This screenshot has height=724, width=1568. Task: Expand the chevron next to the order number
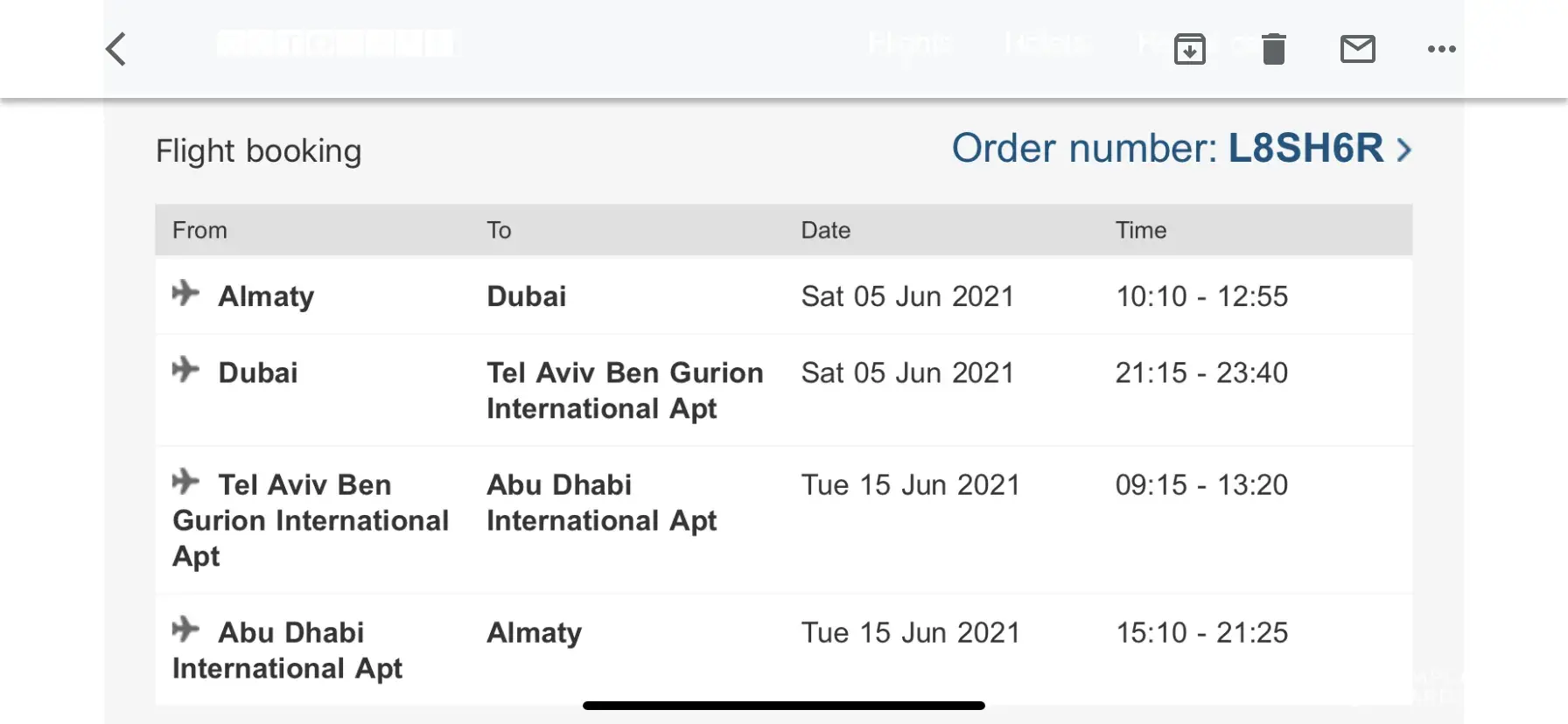pos(1403,150)
